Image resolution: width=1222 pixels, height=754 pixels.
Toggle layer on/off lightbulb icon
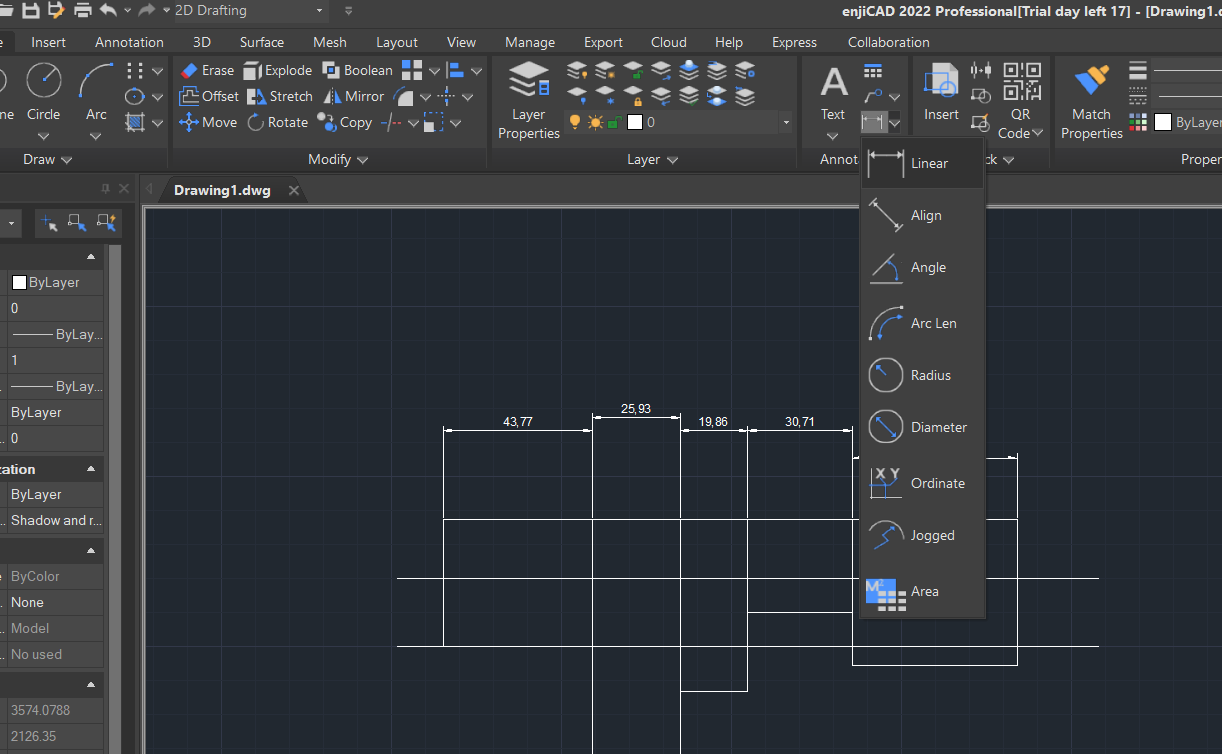(575, 122)
